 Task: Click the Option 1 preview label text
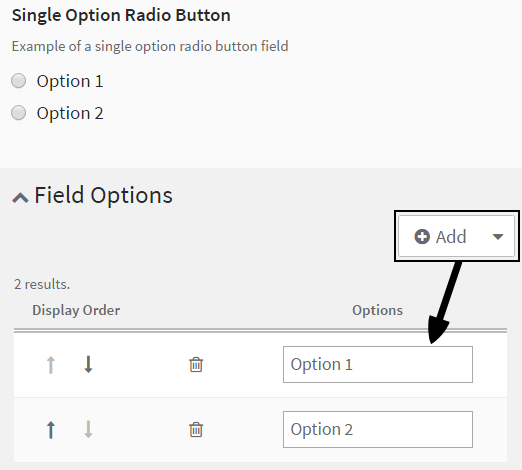70,82
